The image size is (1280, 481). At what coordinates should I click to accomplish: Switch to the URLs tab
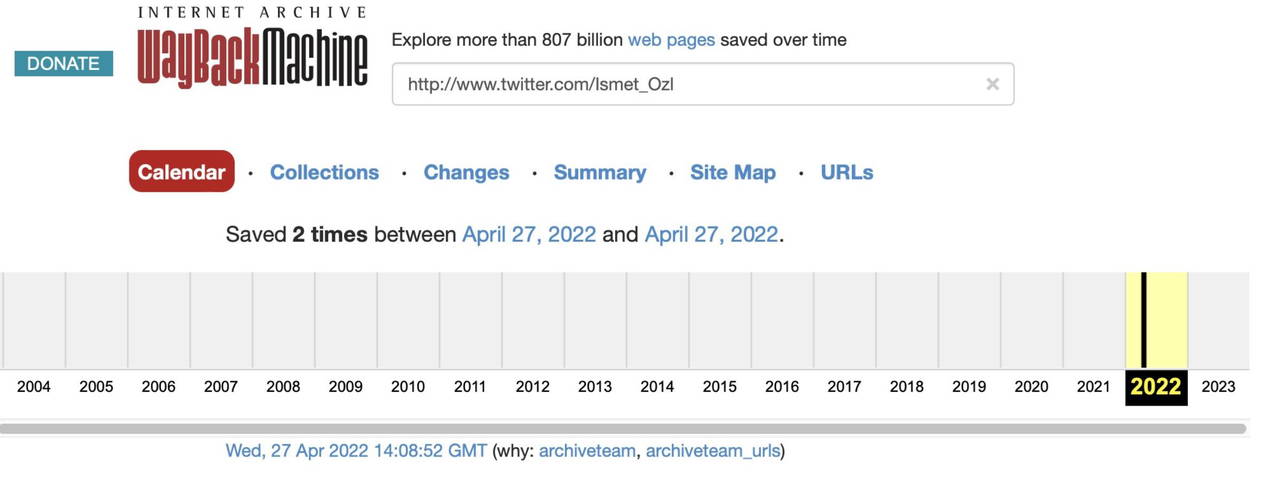(846, 172)
